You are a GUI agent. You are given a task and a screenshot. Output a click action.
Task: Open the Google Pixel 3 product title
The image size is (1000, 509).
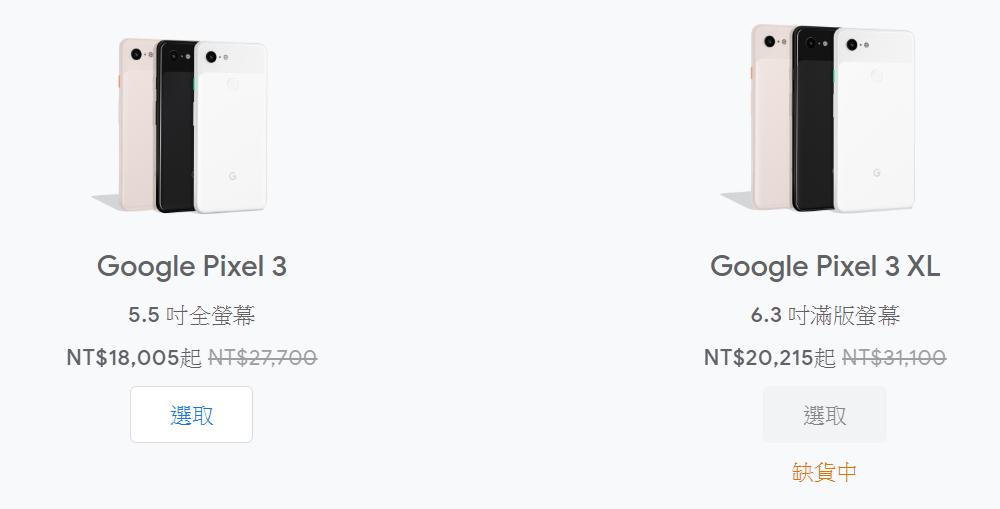coord(192,266)
